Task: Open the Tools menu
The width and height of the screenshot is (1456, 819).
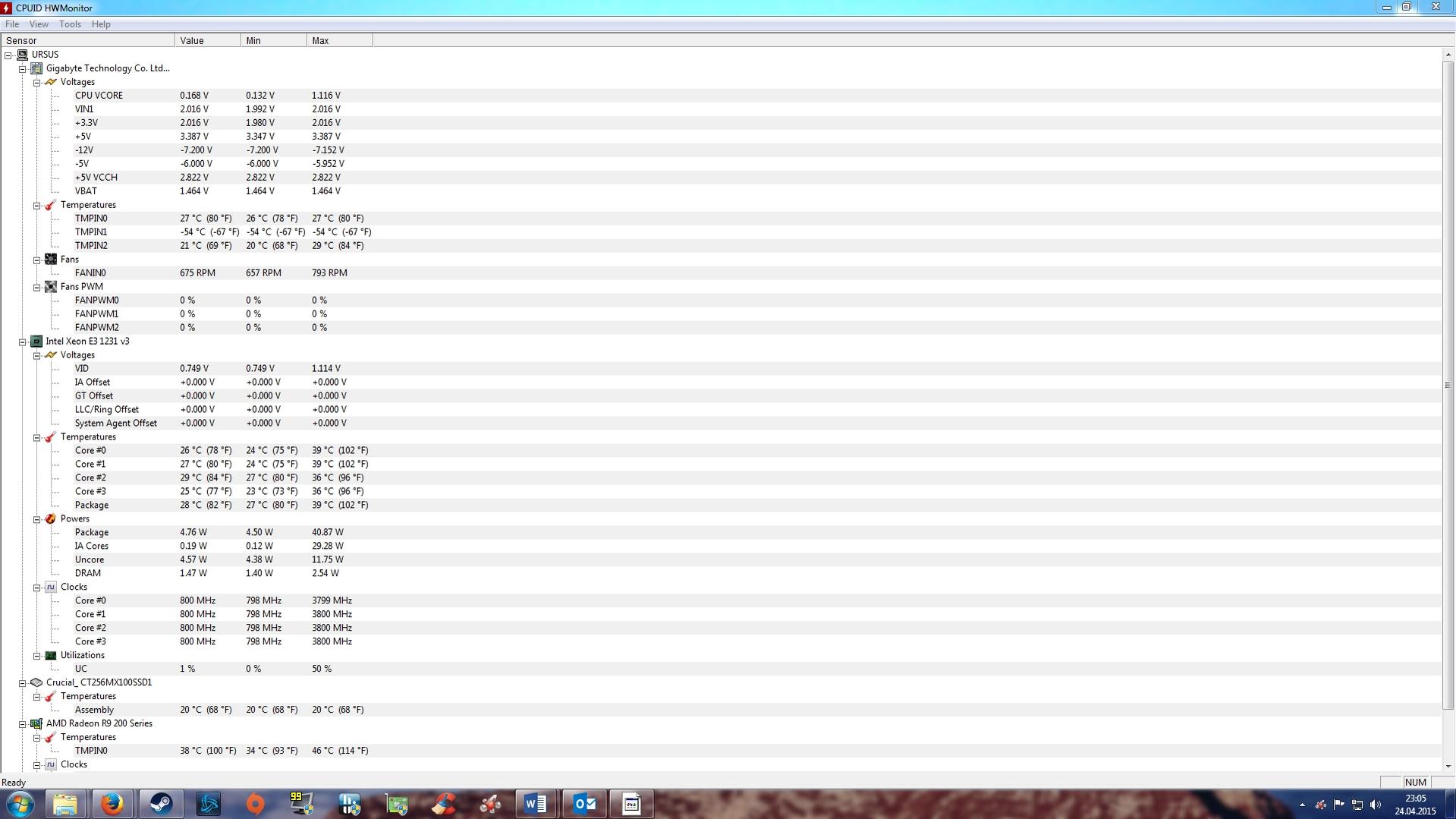Action: (70, 24)
